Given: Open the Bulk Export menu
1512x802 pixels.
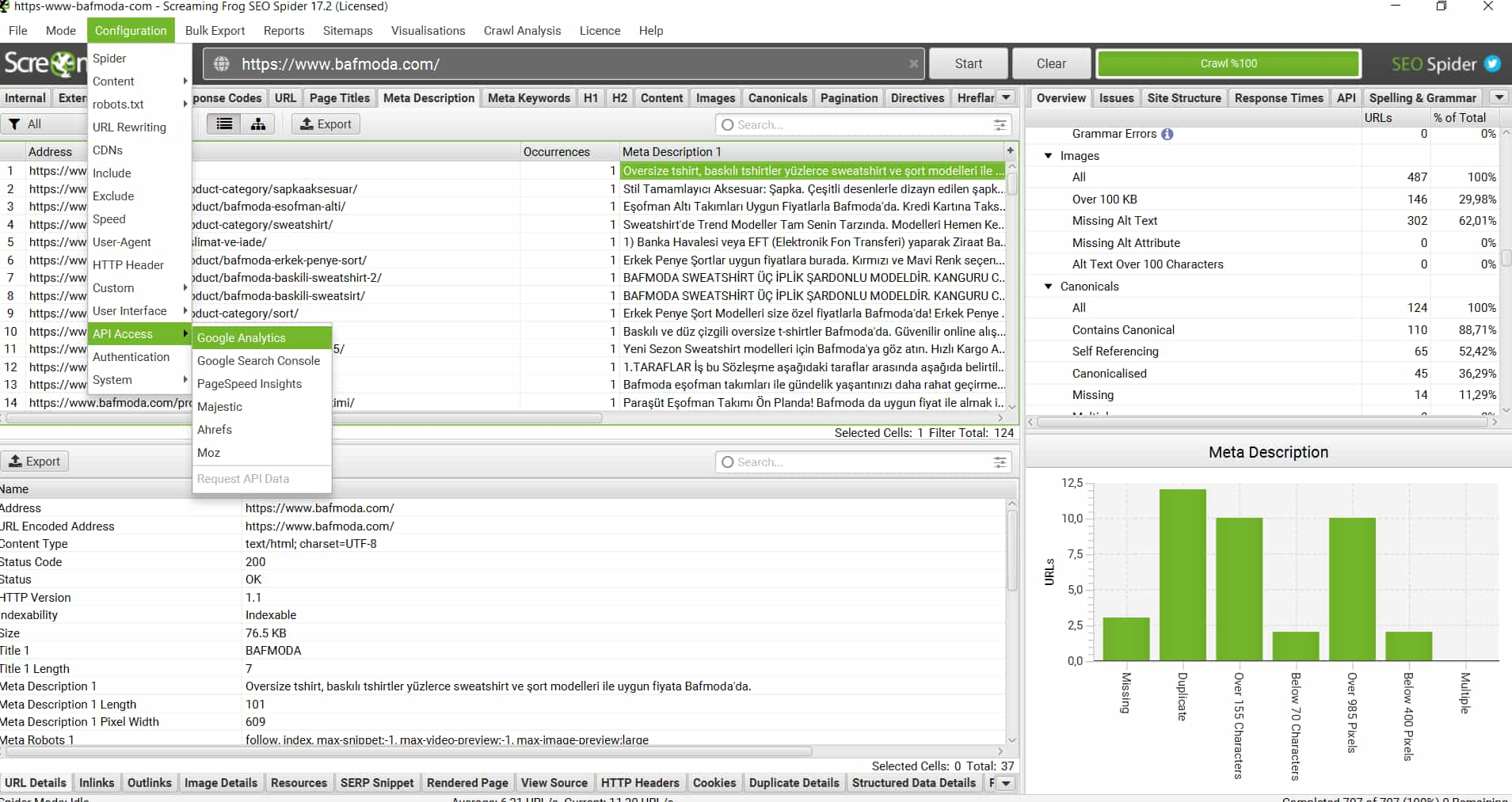Looking at the screenshot, I should click(215, 31).
